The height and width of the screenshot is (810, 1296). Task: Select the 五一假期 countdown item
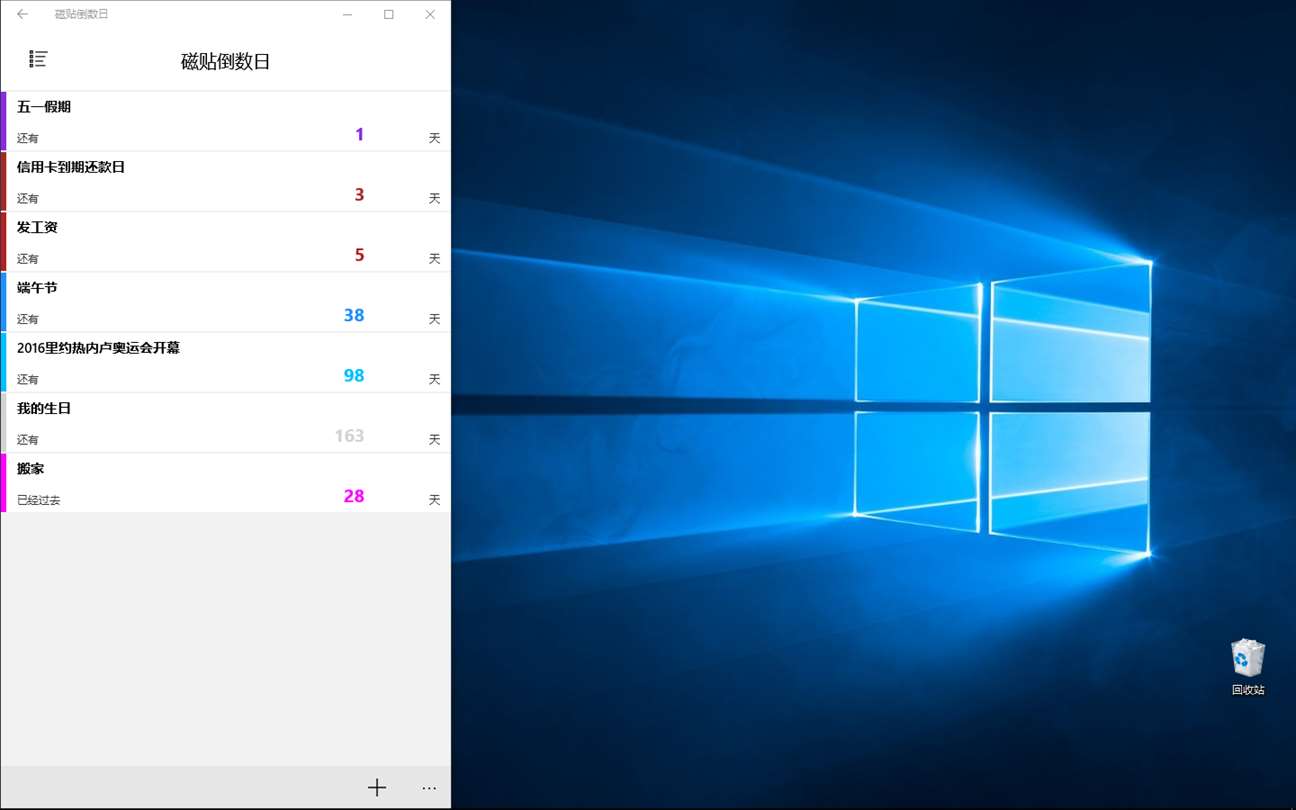pyautogui.click(x=226, y=121)
